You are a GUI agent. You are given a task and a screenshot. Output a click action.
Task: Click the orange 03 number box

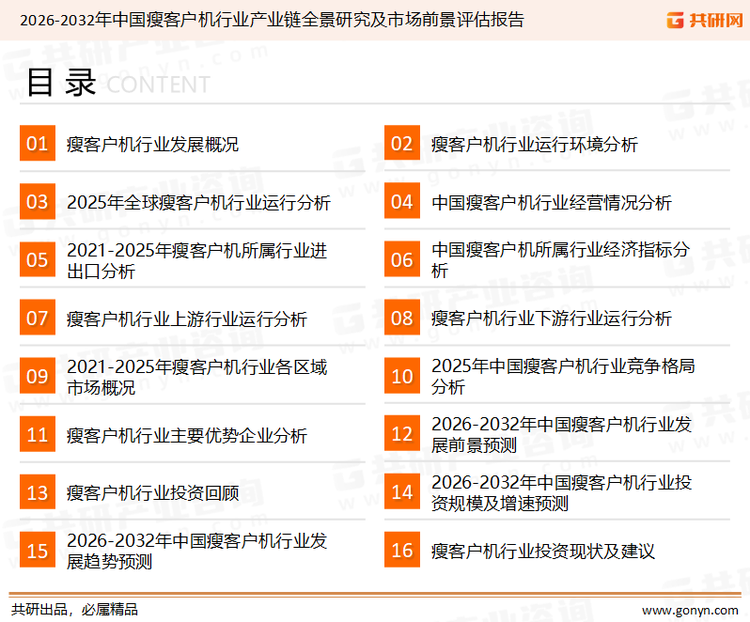(37, 201)
